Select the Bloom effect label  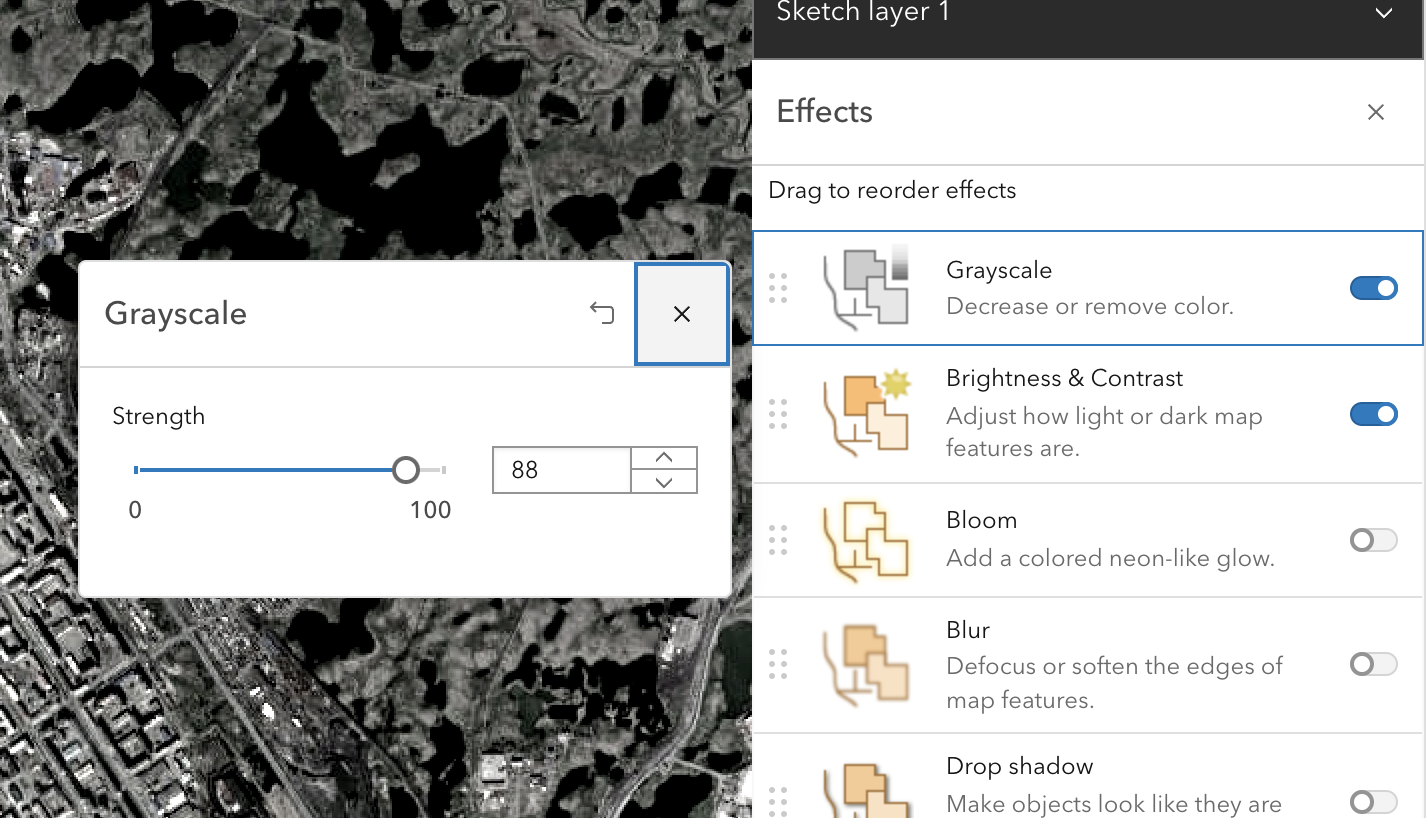pyautogui.click(x=981, y=520)
